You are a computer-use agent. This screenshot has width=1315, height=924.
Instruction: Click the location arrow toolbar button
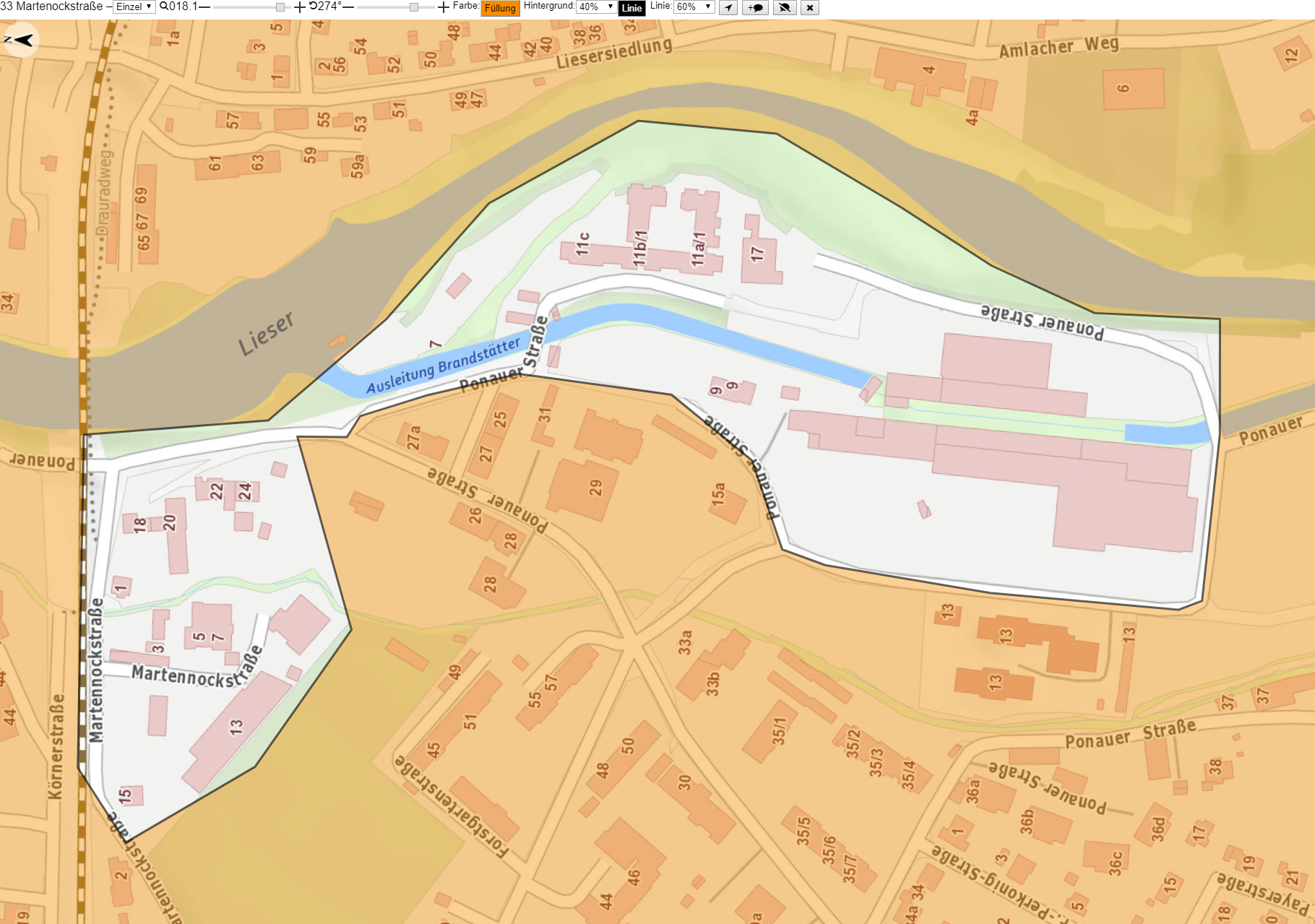[728, 8]
